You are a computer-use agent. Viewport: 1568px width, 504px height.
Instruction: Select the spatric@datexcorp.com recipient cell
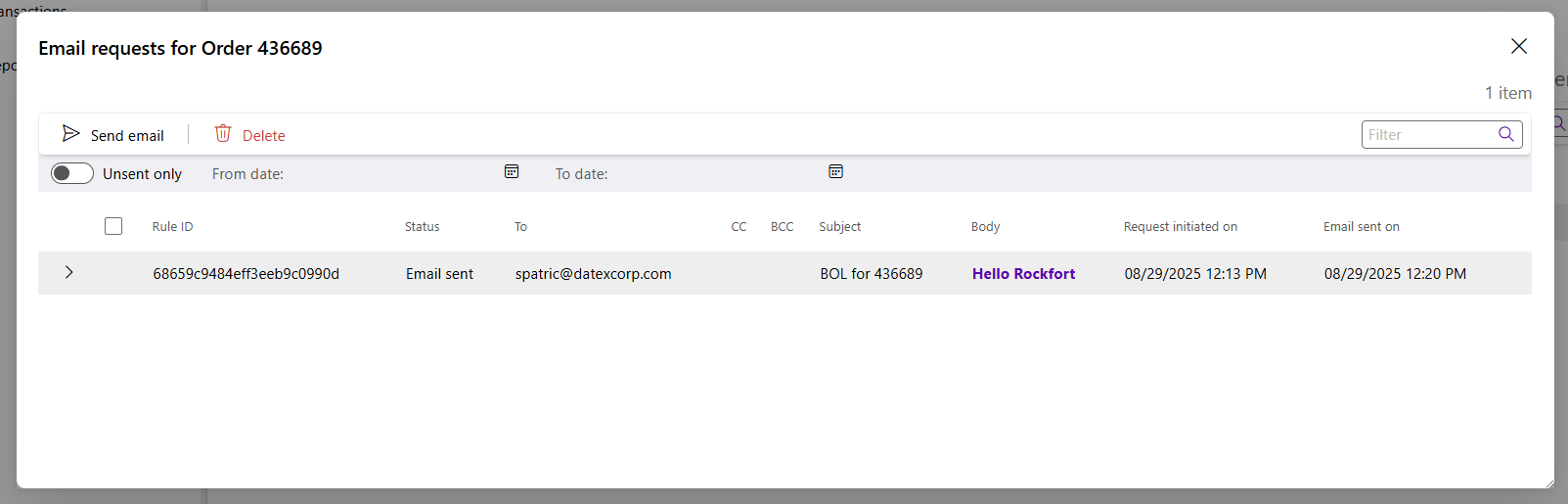pyautogui.click(x=593, y=274)
